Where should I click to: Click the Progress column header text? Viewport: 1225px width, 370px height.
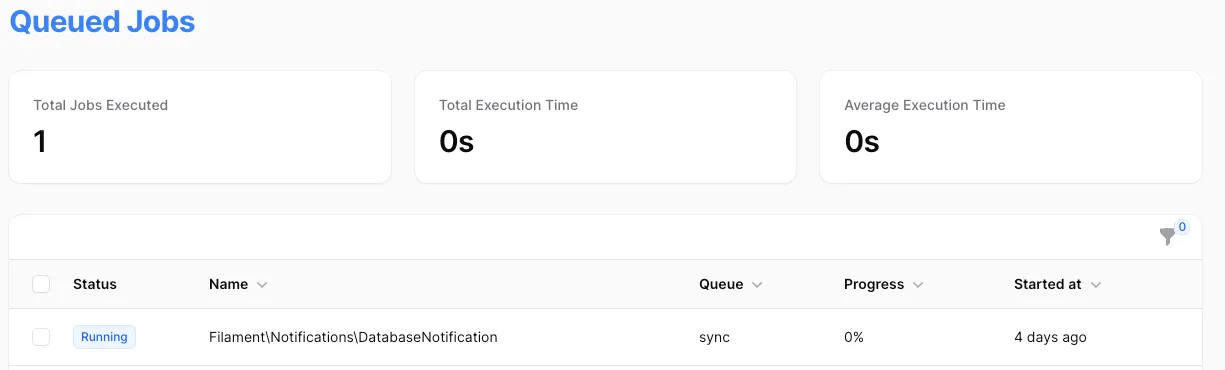874,284
